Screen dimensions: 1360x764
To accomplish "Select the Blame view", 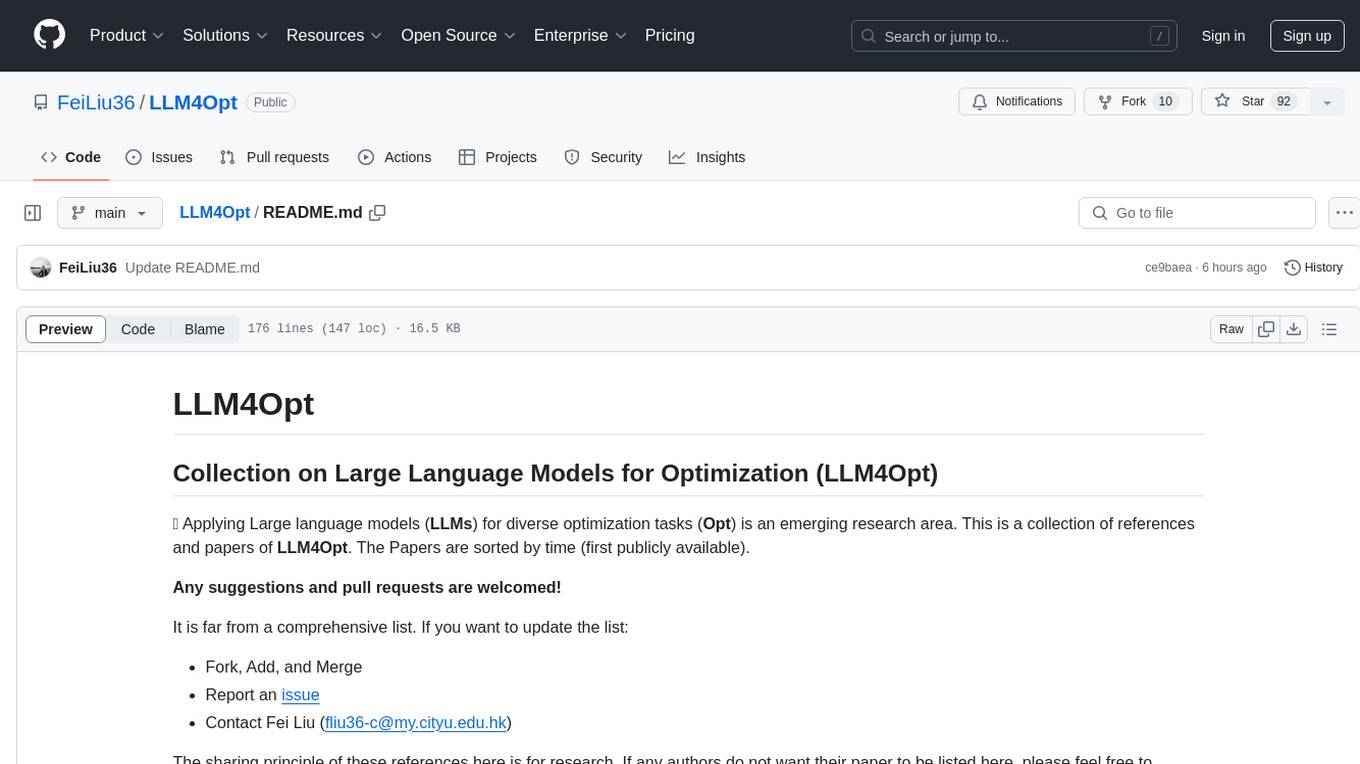I will tap(205, 329).
